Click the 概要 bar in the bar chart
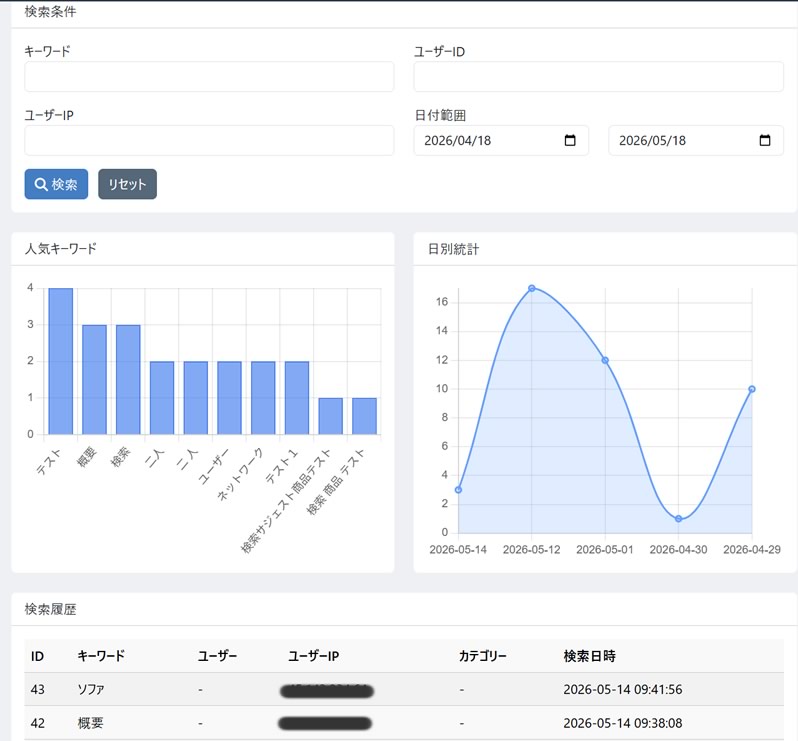 click(94, 380)
